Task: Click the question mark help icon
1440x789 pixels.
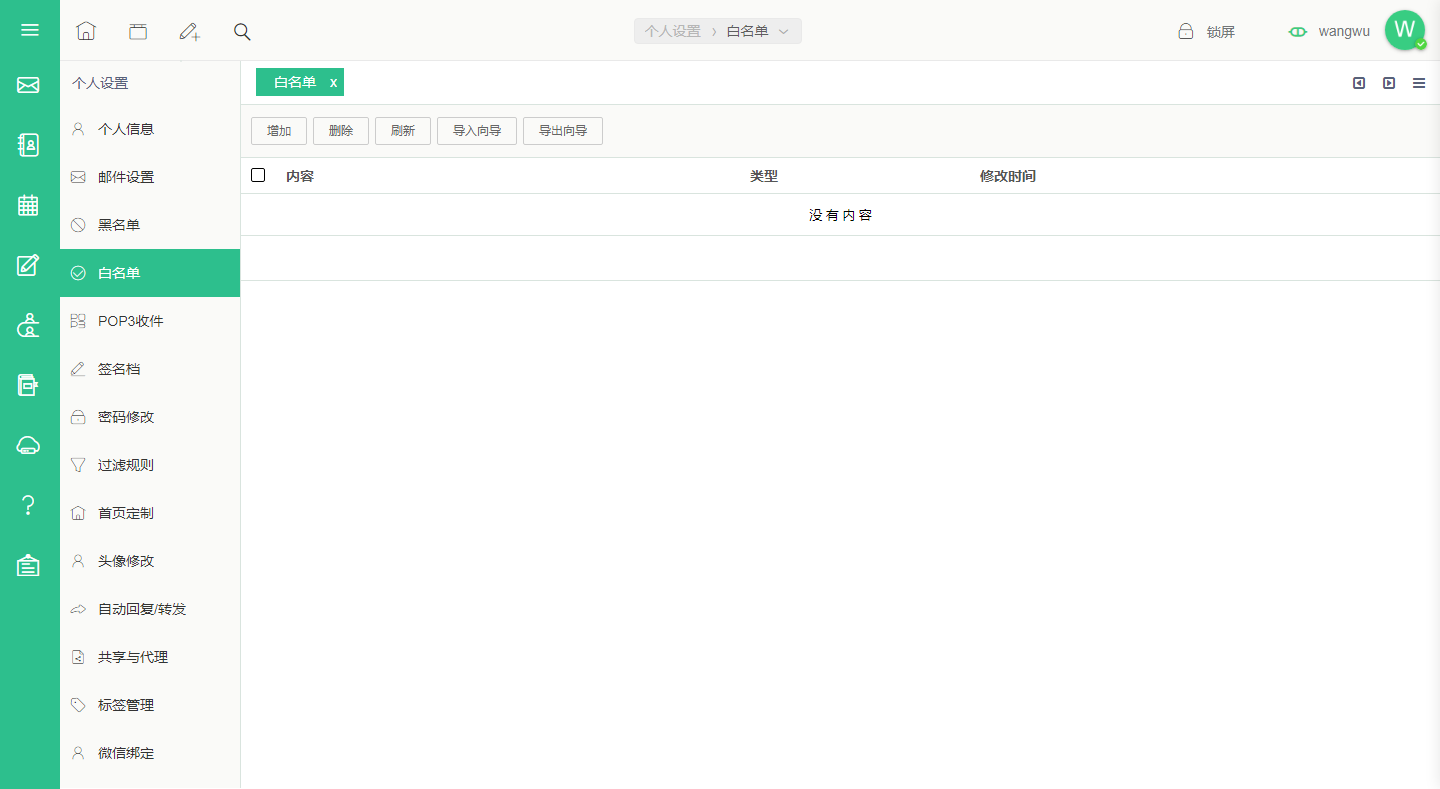Action: pyautogui.click(x=28, y=505)
